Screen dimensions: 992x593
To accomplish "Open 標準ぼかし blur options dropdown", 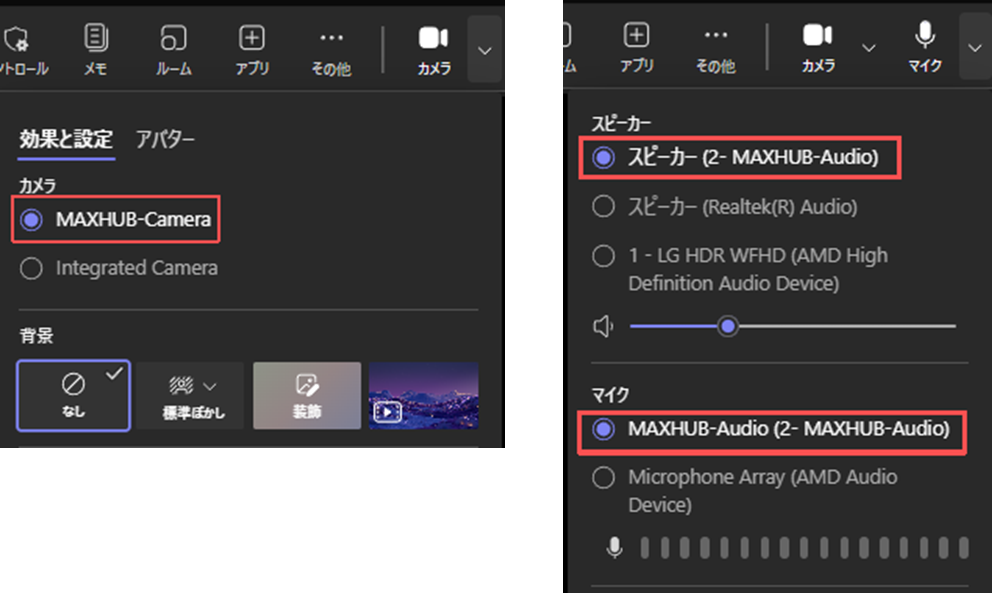I will [x=210, y=386].
